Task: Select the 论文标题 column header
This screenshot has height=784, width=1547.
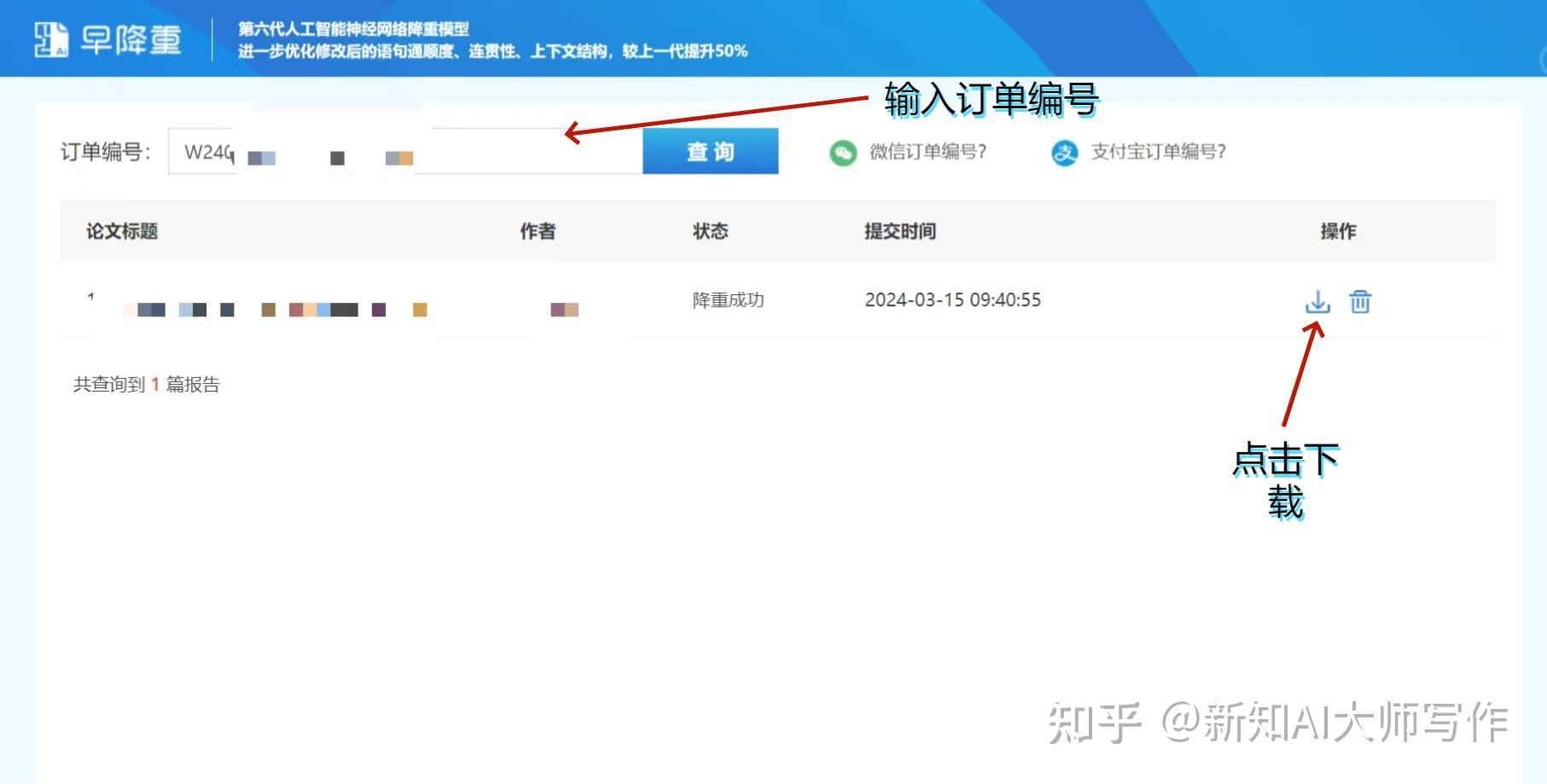Action: [x=119, y=230]
